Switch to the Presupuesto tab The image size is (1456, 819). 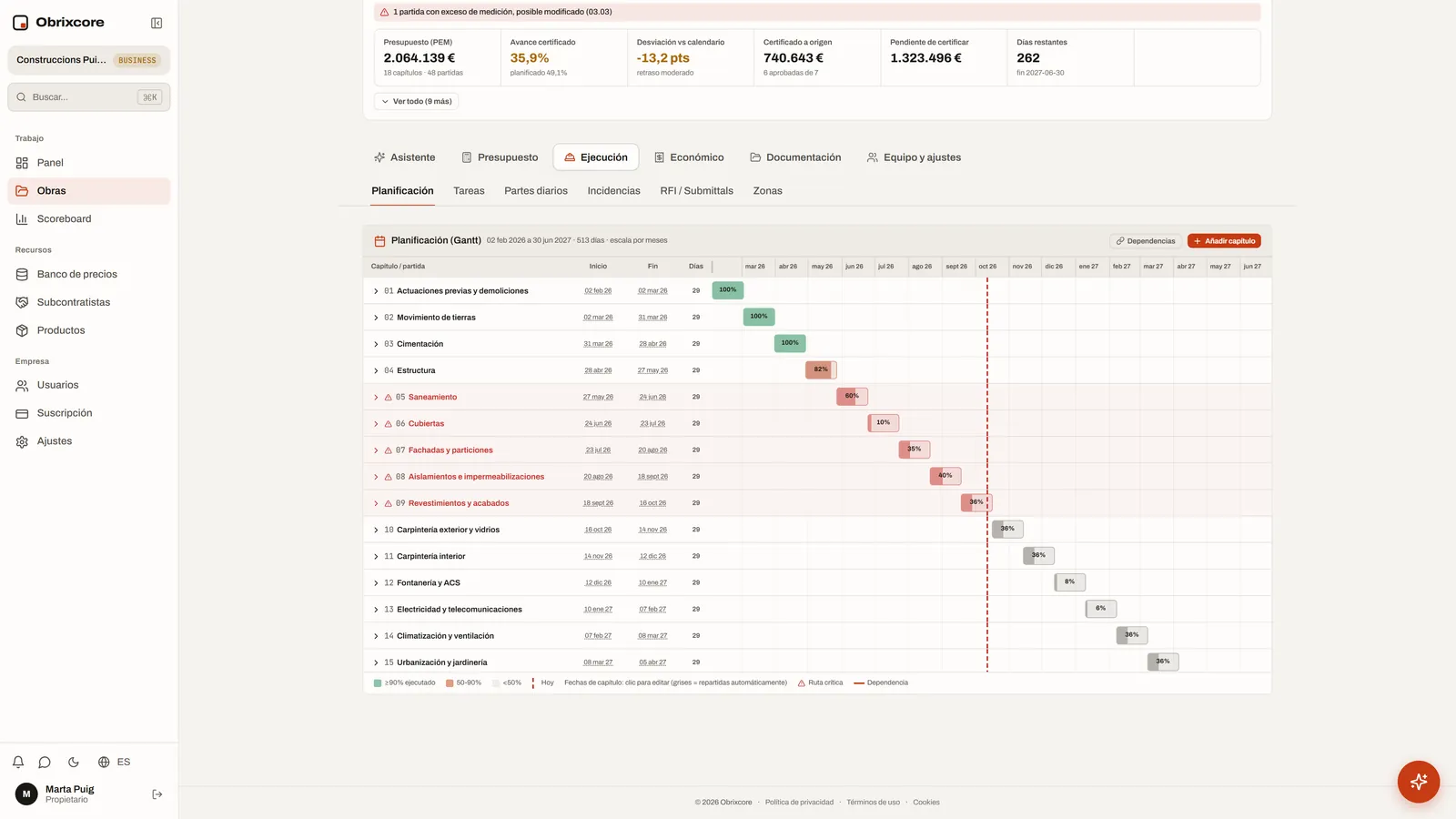(500, 157)
